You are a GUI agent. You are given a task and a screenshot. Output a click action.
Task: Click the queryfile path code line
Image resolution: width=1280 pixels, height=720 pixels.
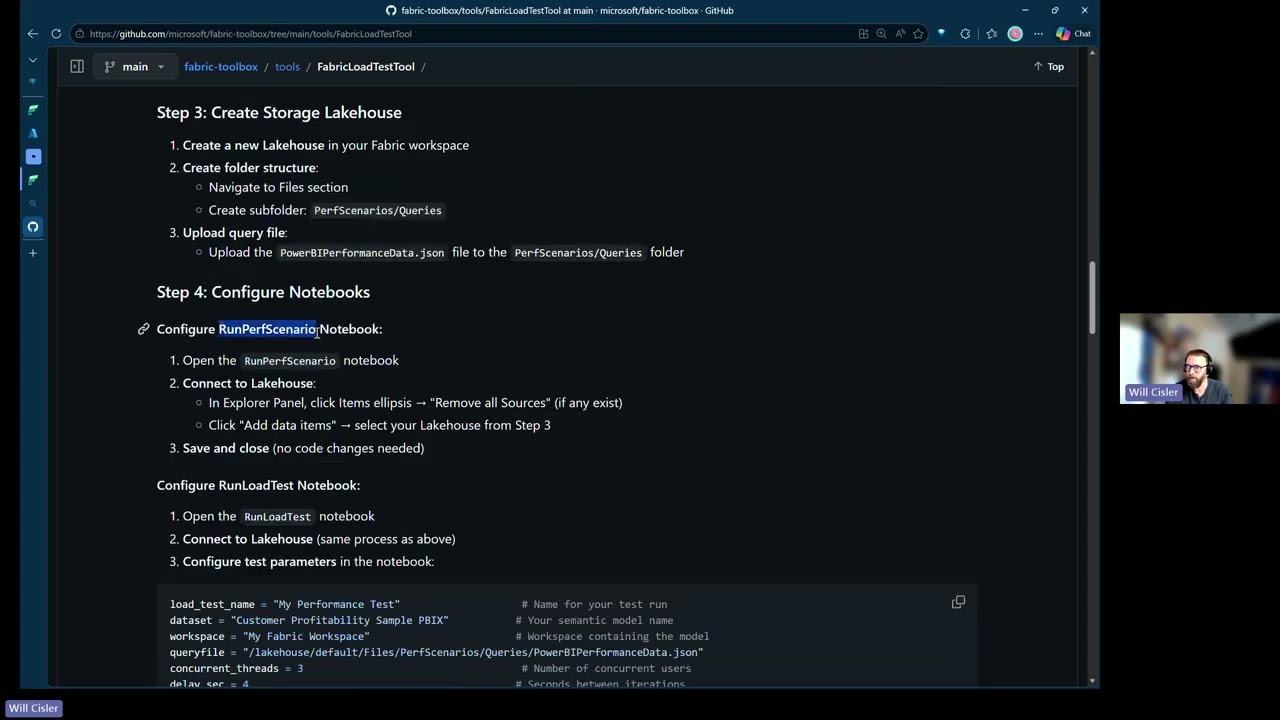click(437, 652)
